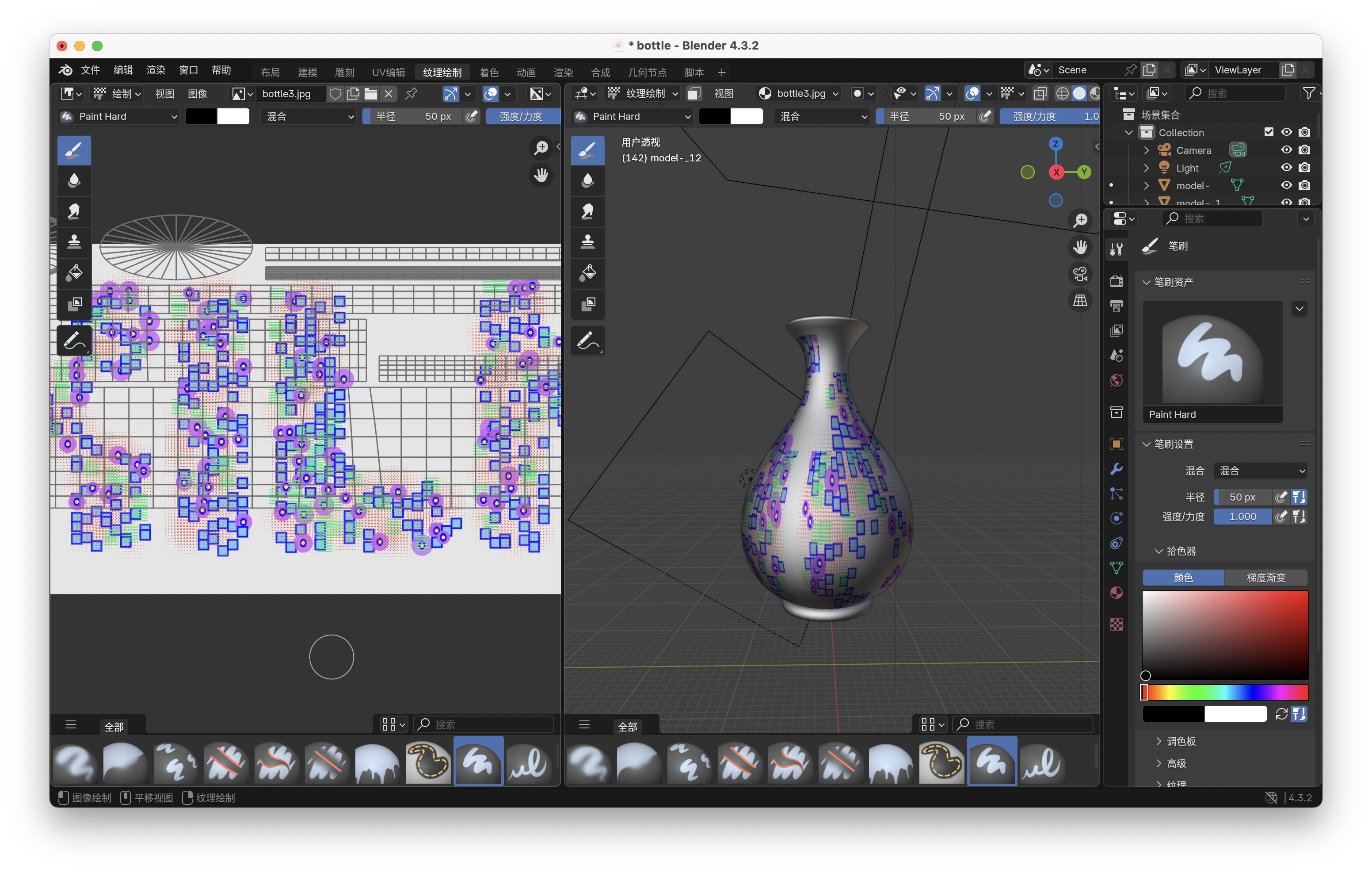Switch to the UV编辑 workspace tab
This screenshot has height=873, width=1372.
coord(388,73)
